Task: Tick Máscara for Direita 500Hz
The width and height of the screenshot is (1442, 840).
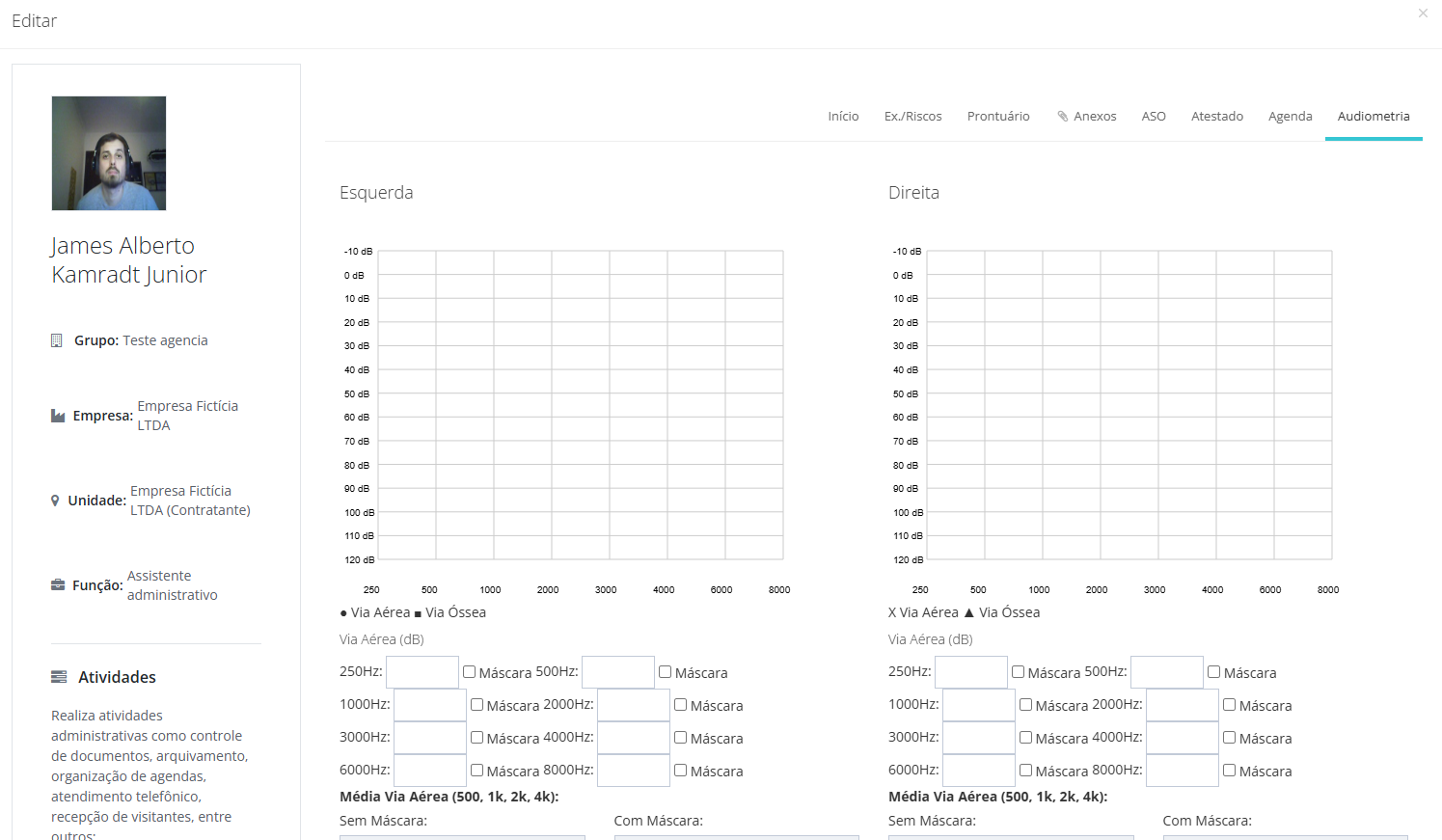Action: tap(1214, 672)
